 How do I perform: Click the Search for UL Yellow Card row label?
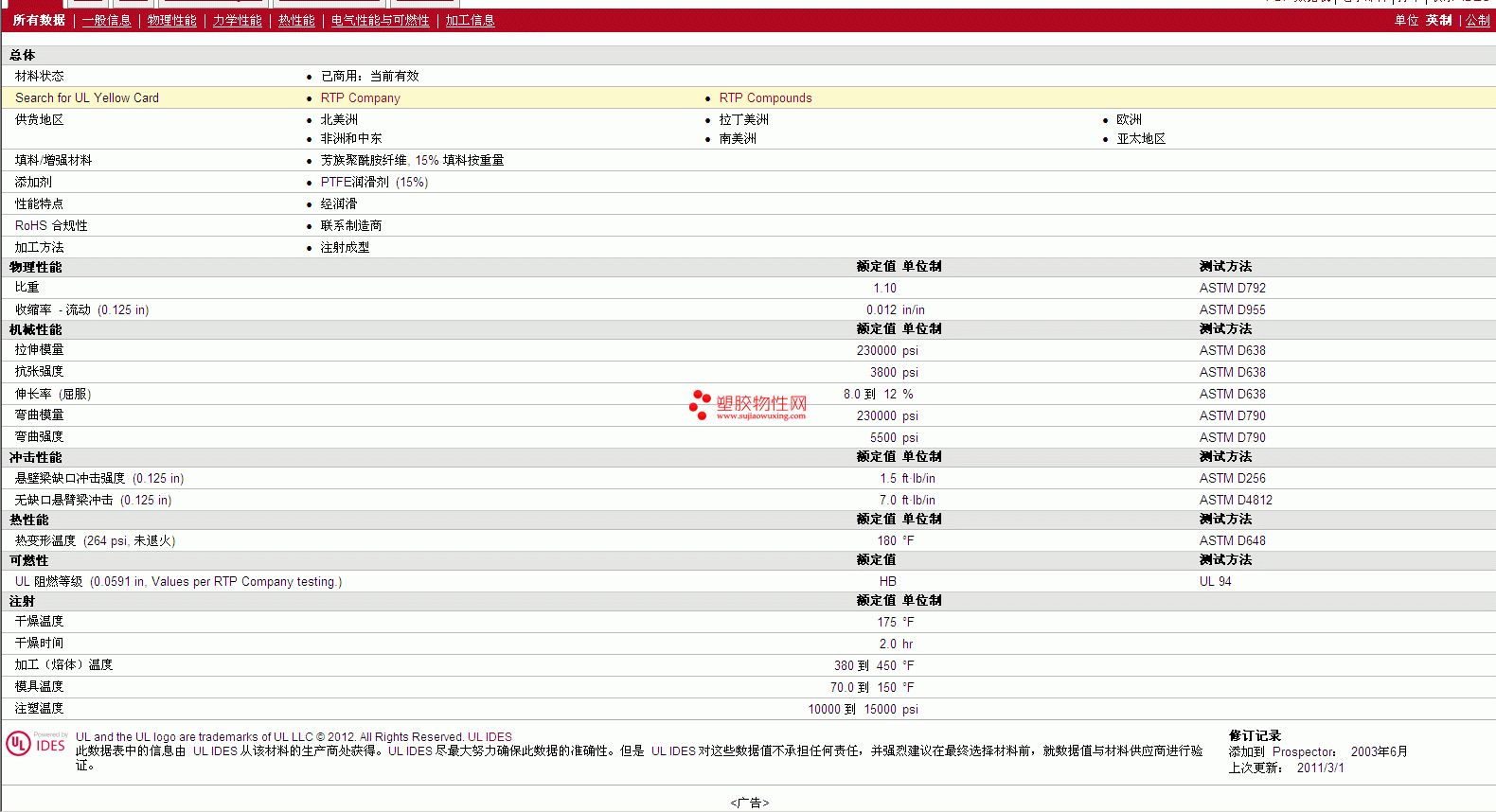pos(87,97)
